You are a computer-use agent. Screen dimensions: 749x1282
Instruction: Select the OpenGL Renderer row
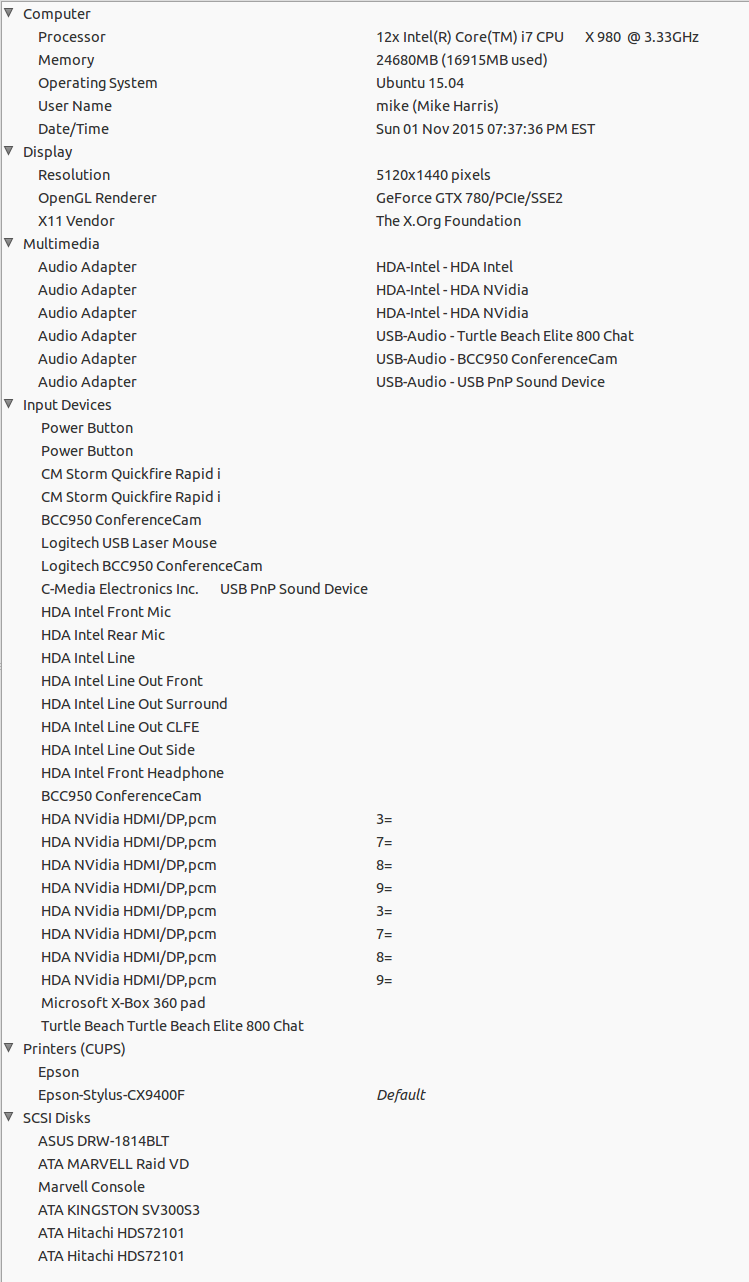tap(97, 198)
